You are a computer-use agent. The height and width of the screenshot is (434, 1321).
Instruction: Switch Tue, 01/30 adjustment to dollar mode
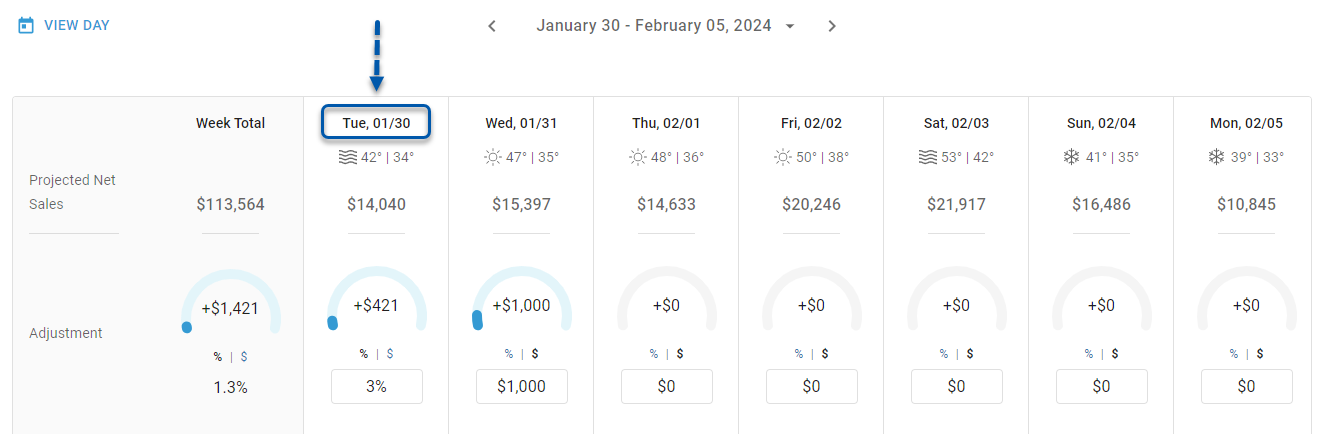click(x=390, y=353)
